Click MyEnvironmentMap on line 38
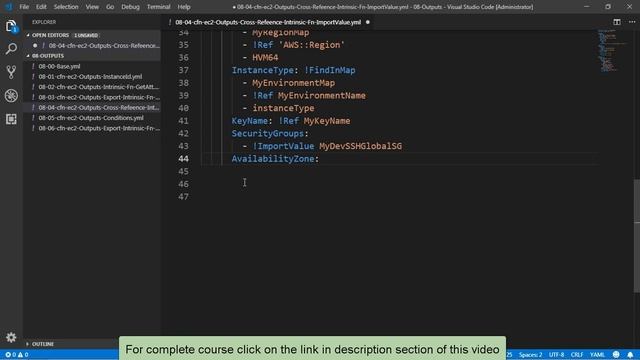This screenshot has width=640, height=360. (x=293, y=83)
